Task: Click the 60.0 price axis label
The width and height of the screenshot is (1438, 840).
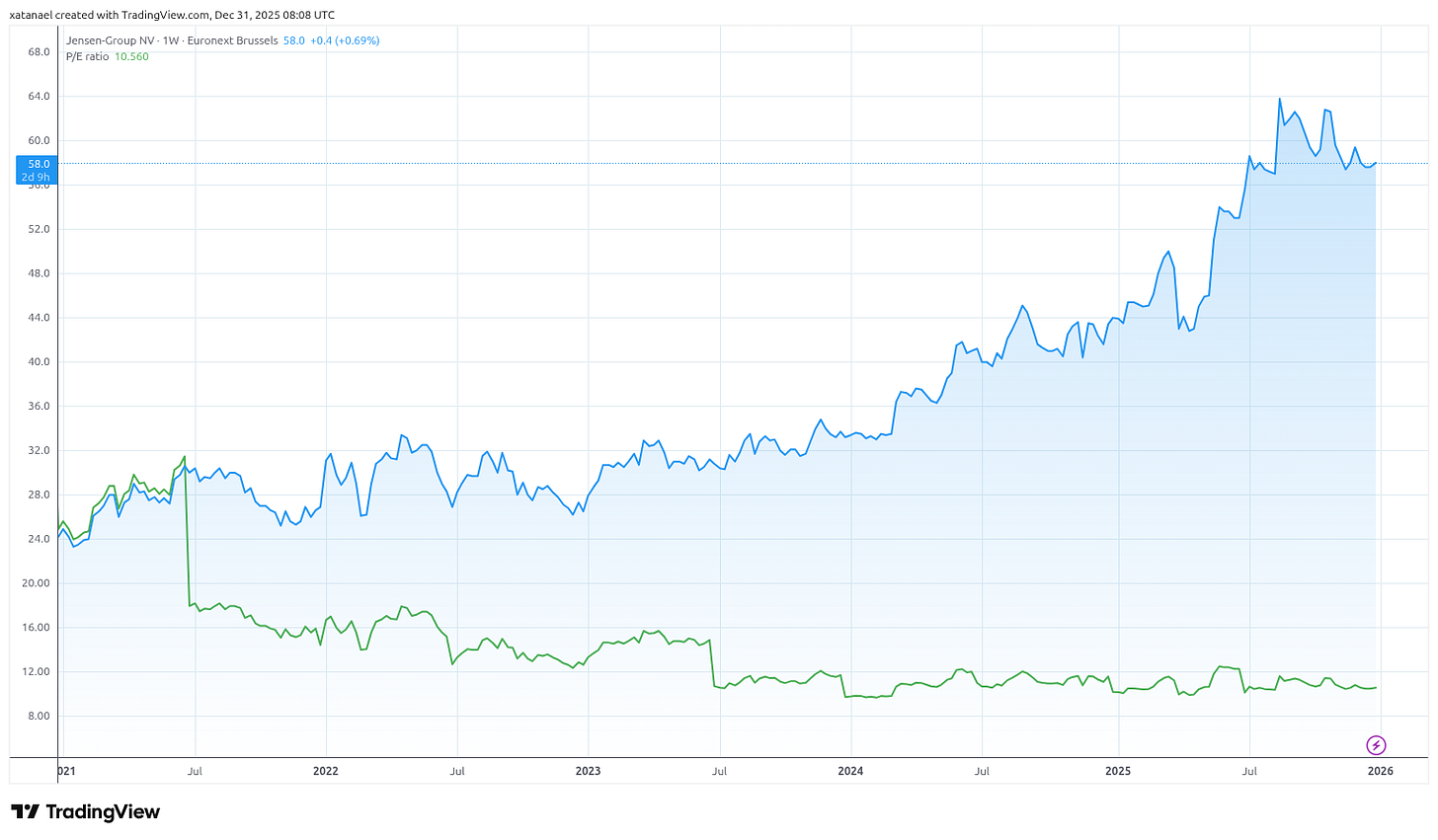Action: [39, 141]
